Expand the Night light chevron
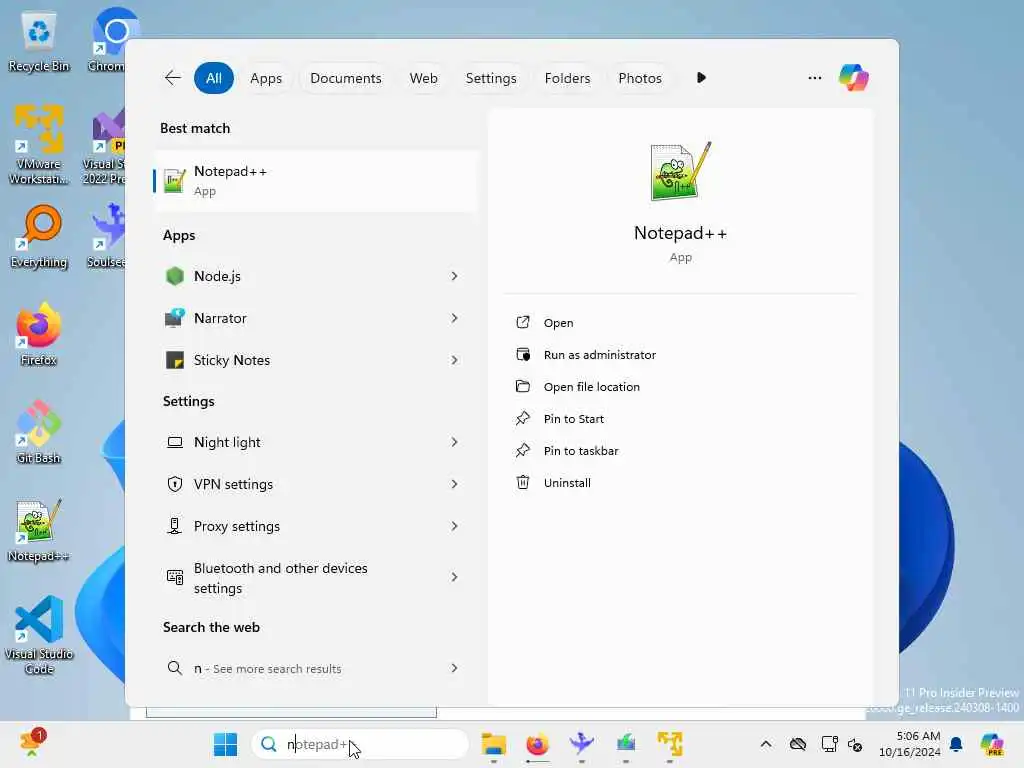This screenshot has height=768, width=1024. tap(454, 442)
